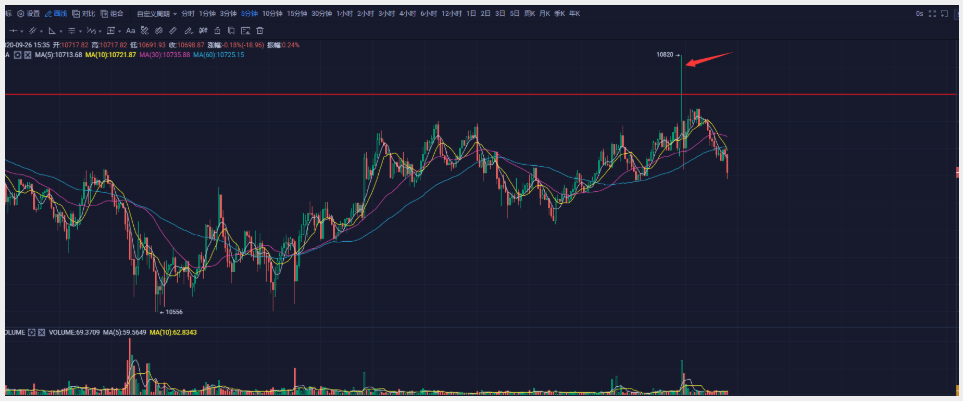The width and height of the screenshot is (963, 401).
Task: Select the ruler measurement tool
Action: point(173,31)
